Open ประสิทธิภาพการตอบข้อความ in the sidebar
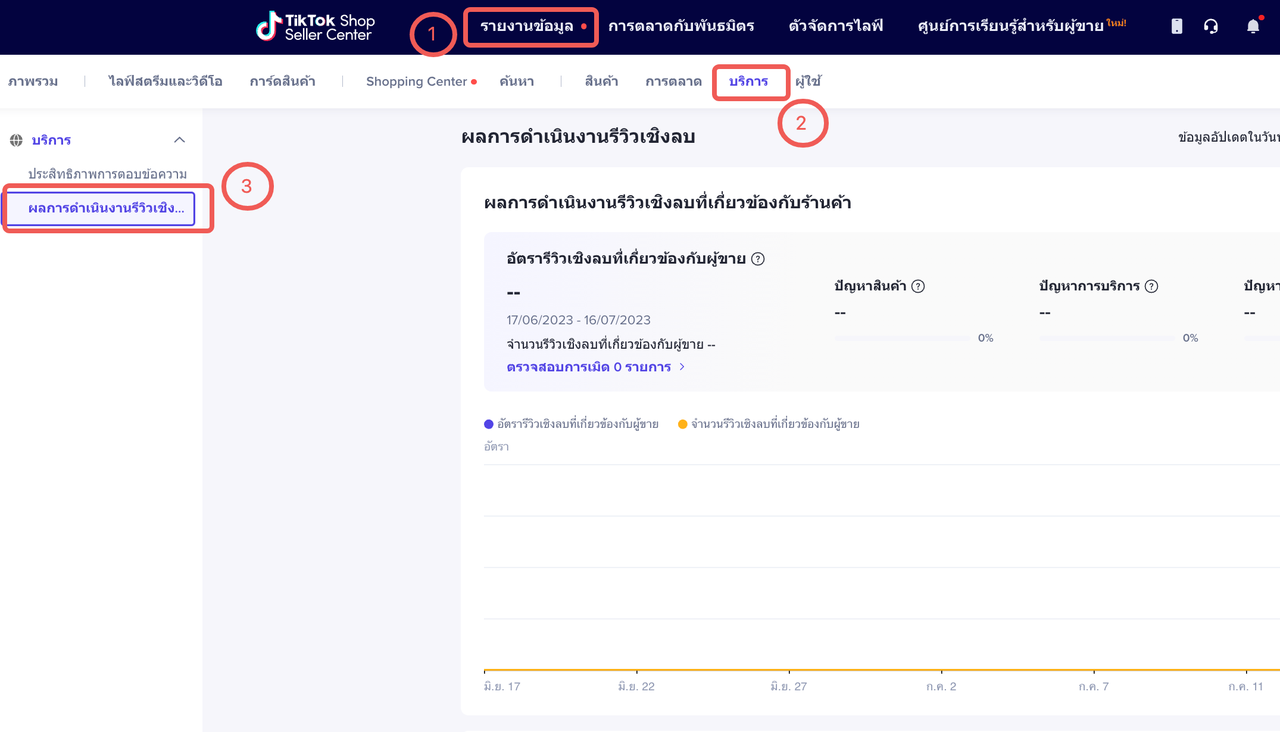 click(x=107, y=174)
